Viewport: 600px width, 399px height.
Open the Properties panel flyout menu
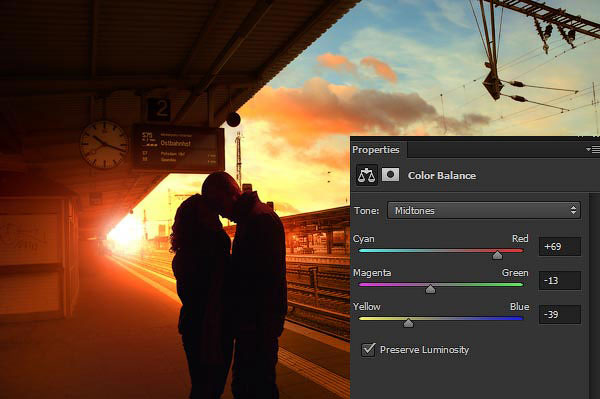[593, 150]
